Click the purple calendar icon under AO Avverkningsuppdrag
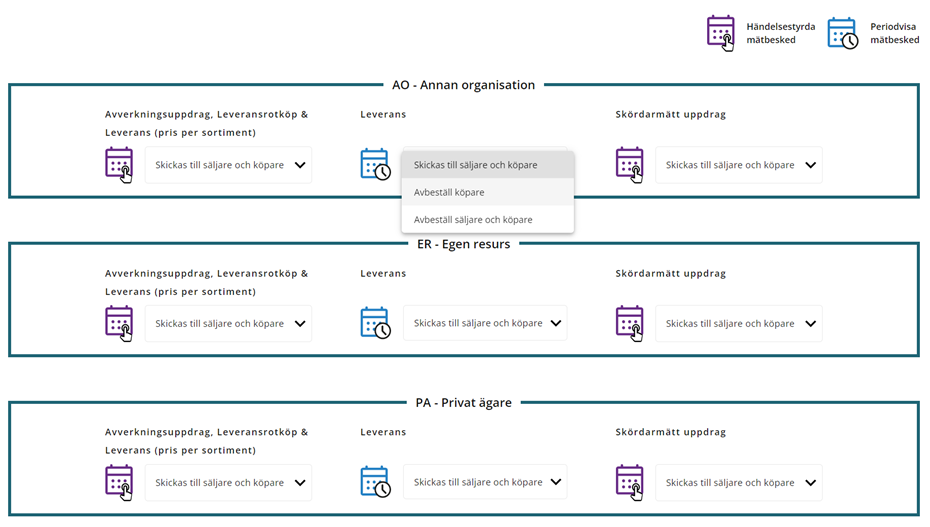 pos(119,165)
